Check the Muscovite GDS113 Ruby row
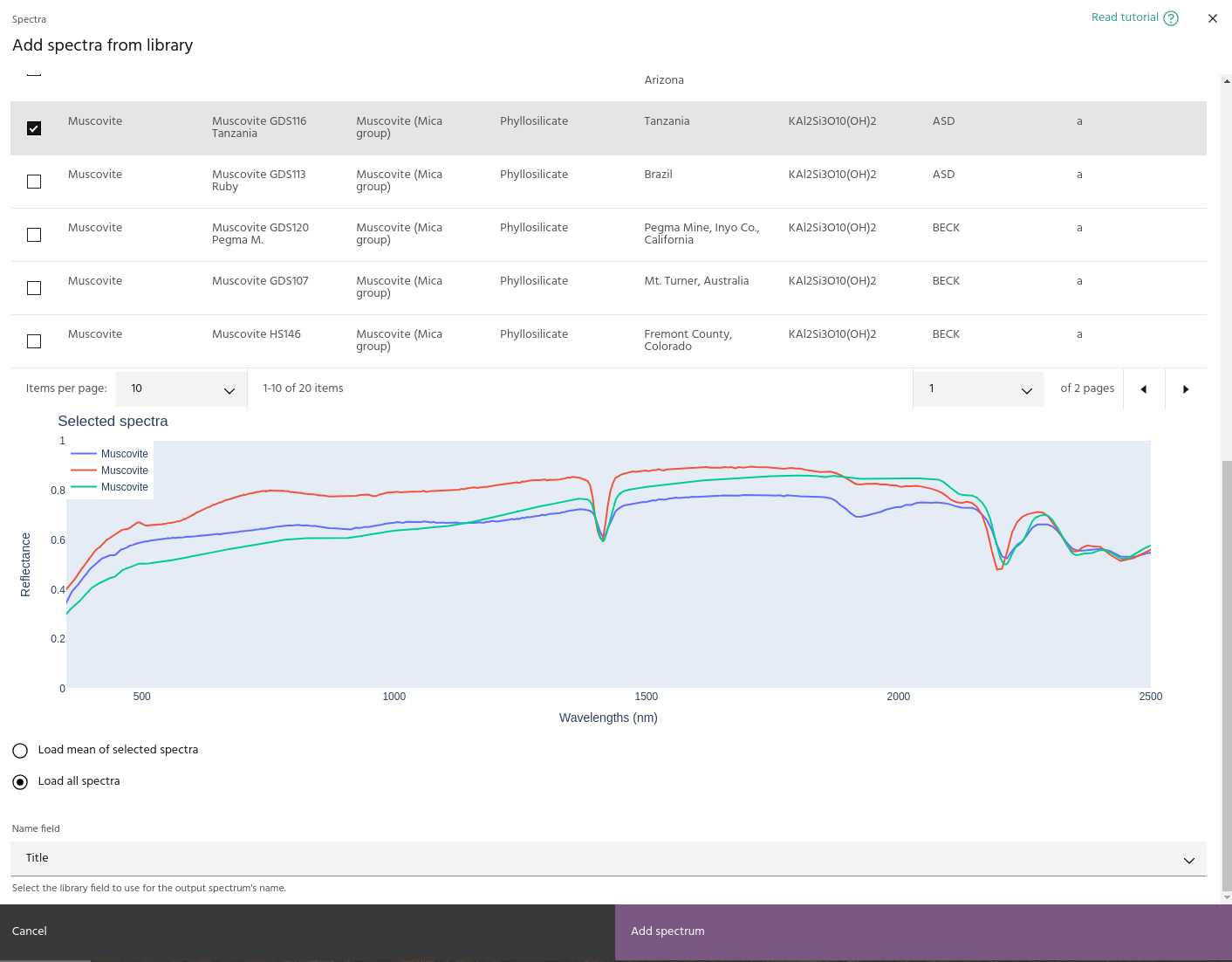Viewport: 1232px width, 962px height. pyautogui.click(x=34, y=182)
